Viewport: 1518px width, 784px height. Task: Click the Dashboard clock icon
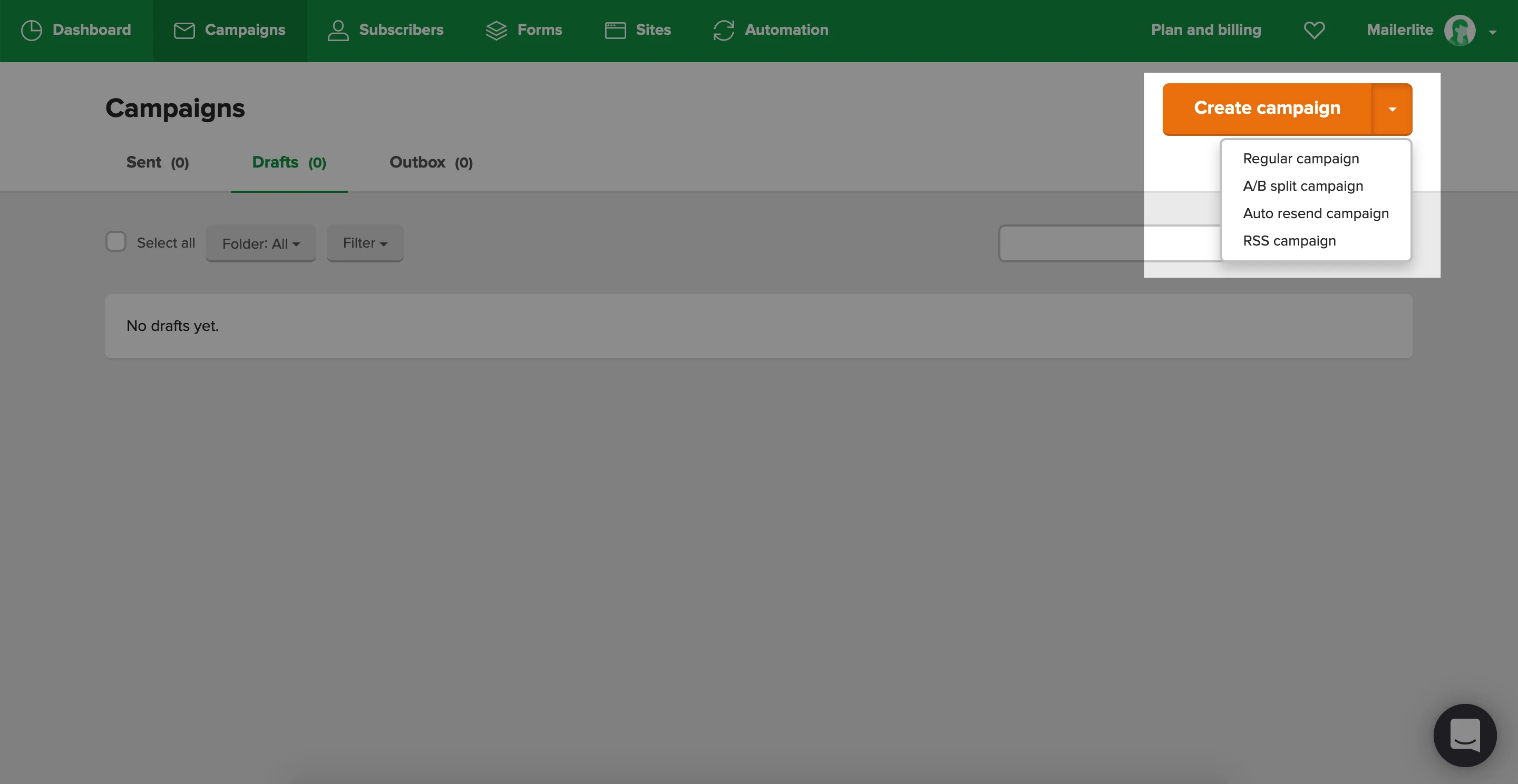[x=31, y=30]
